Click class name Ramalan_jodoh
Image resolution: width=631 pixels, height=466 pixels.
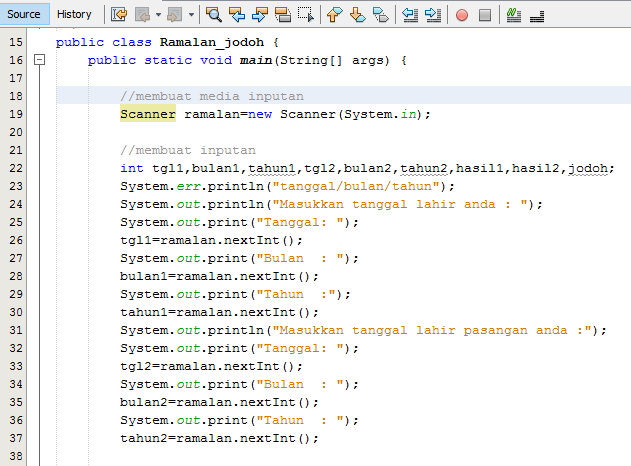(212, 42)
